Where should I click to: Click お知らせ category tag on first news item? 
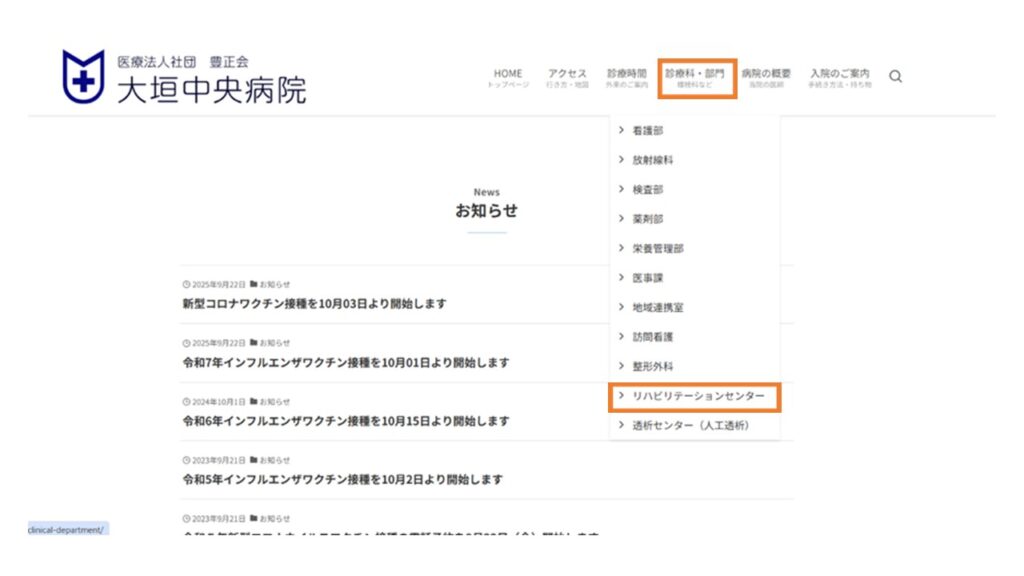click(274, 284)
